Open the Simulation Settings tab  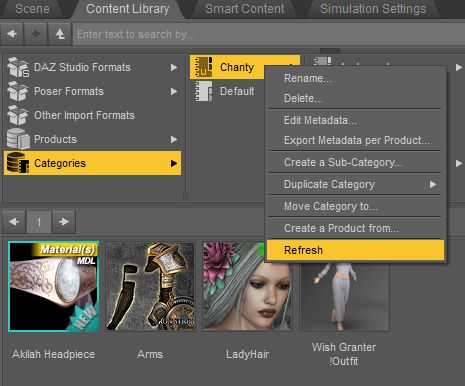(373, 9)
